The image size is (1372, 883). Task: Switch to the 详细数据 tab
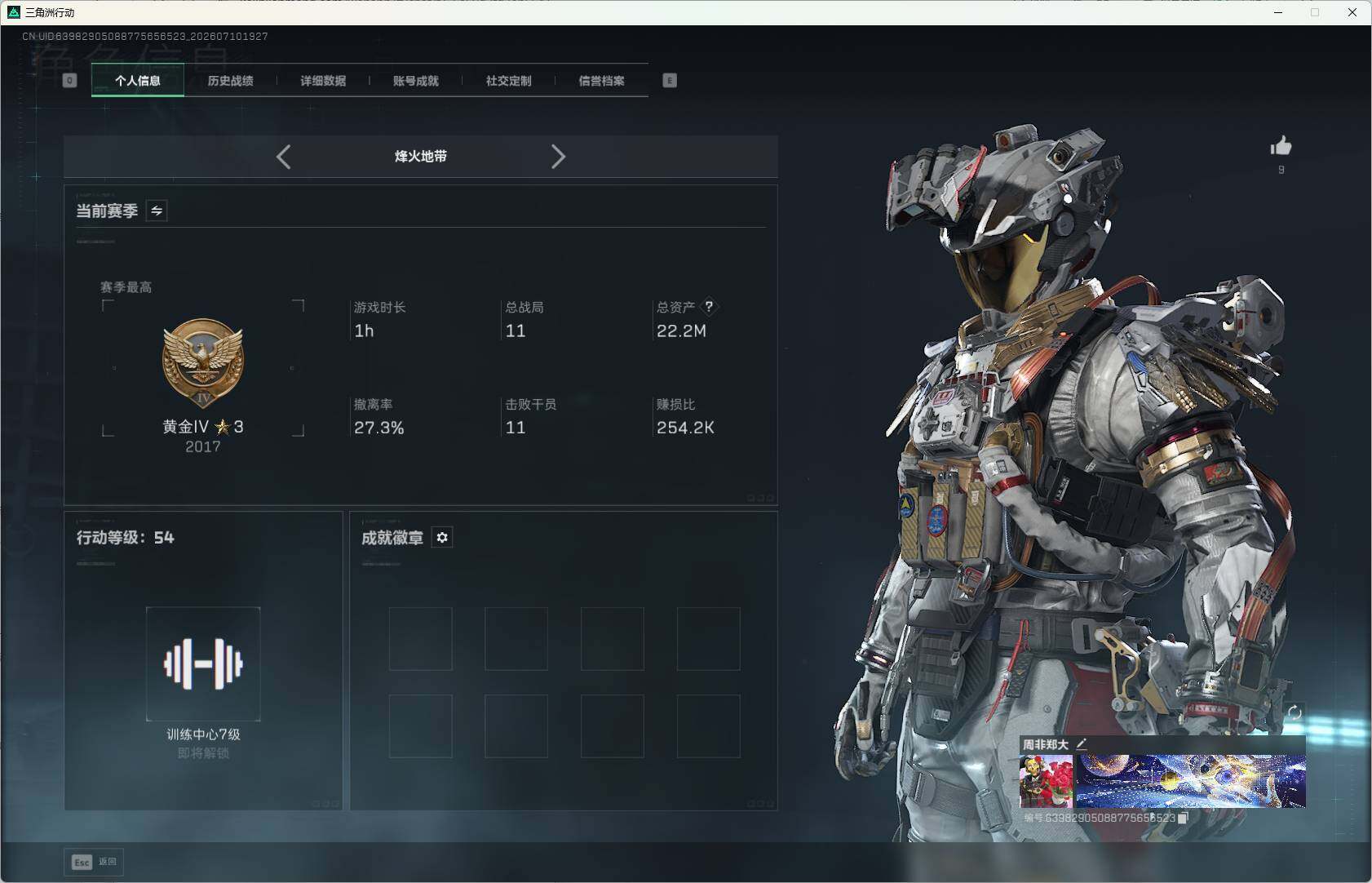click(x=323, y=81)
